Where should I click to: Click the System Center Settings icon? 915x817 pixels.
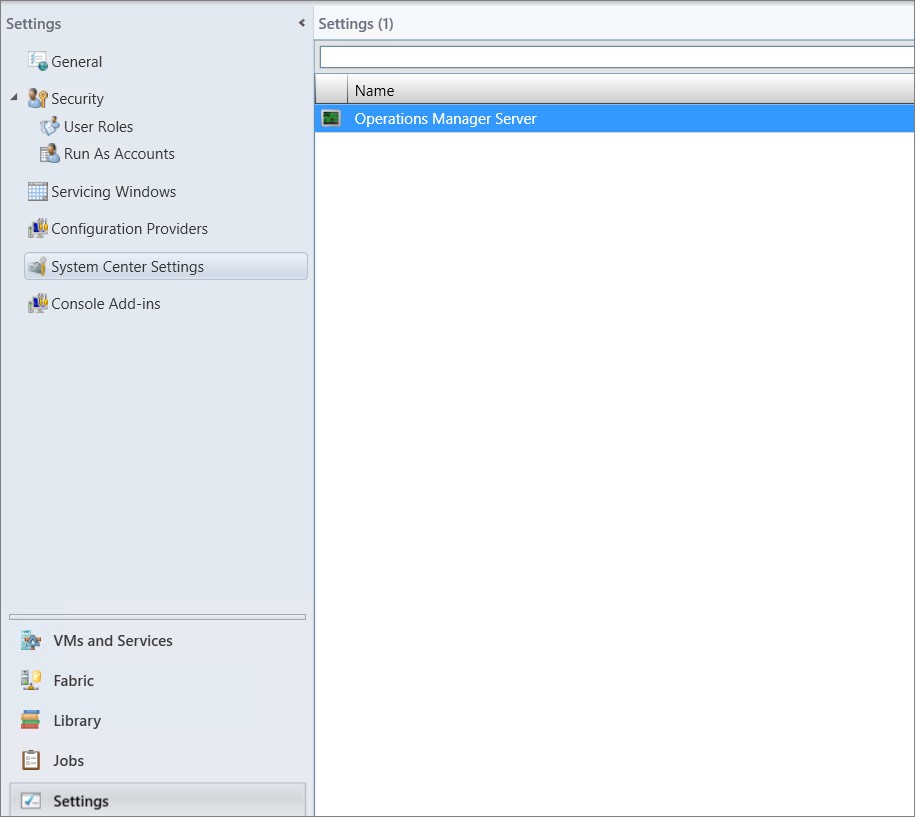pyautogui.click(x=38, y=266)
